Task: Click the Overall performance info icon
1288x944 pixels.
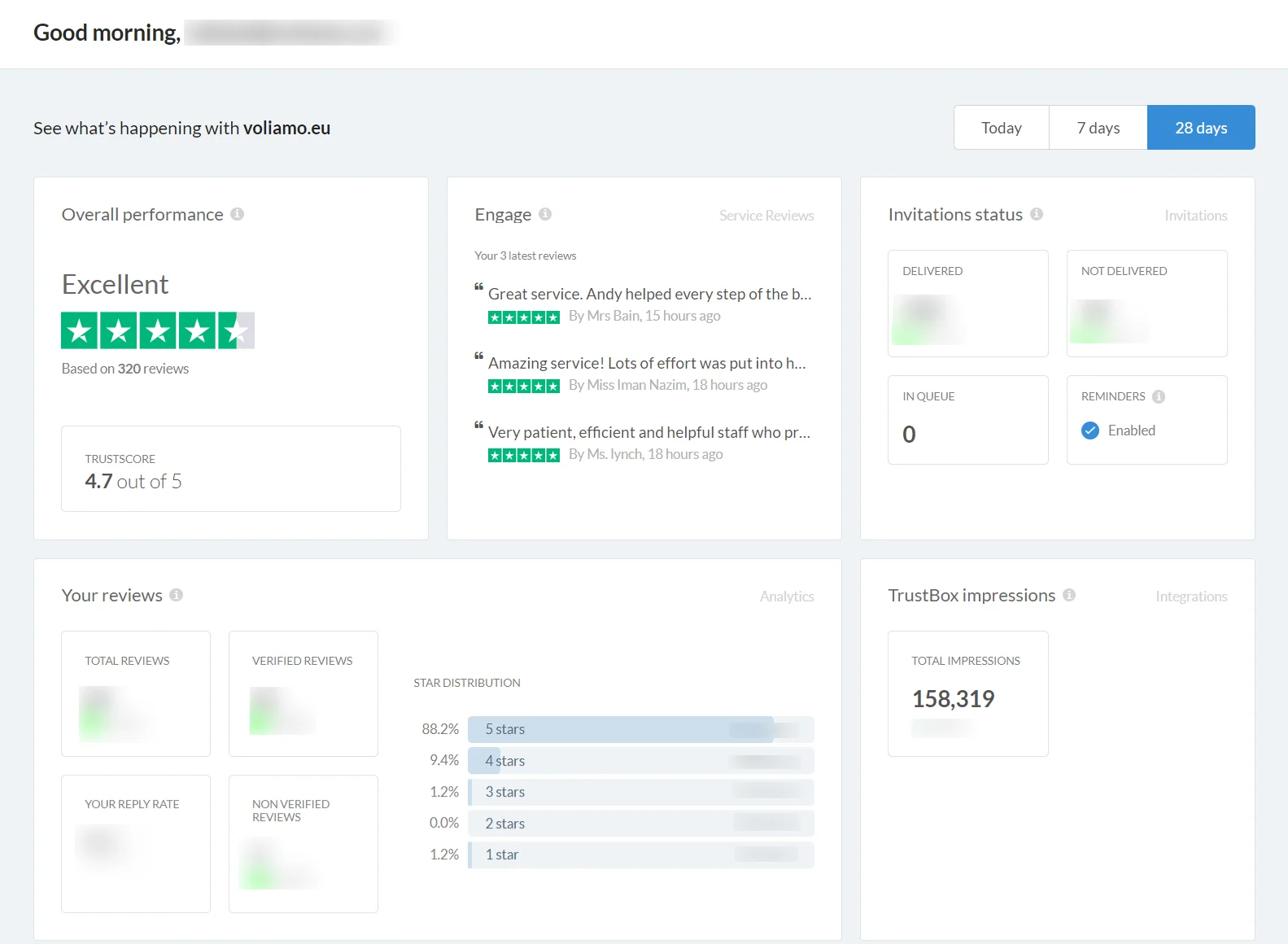Action: [x=237, y=214]
